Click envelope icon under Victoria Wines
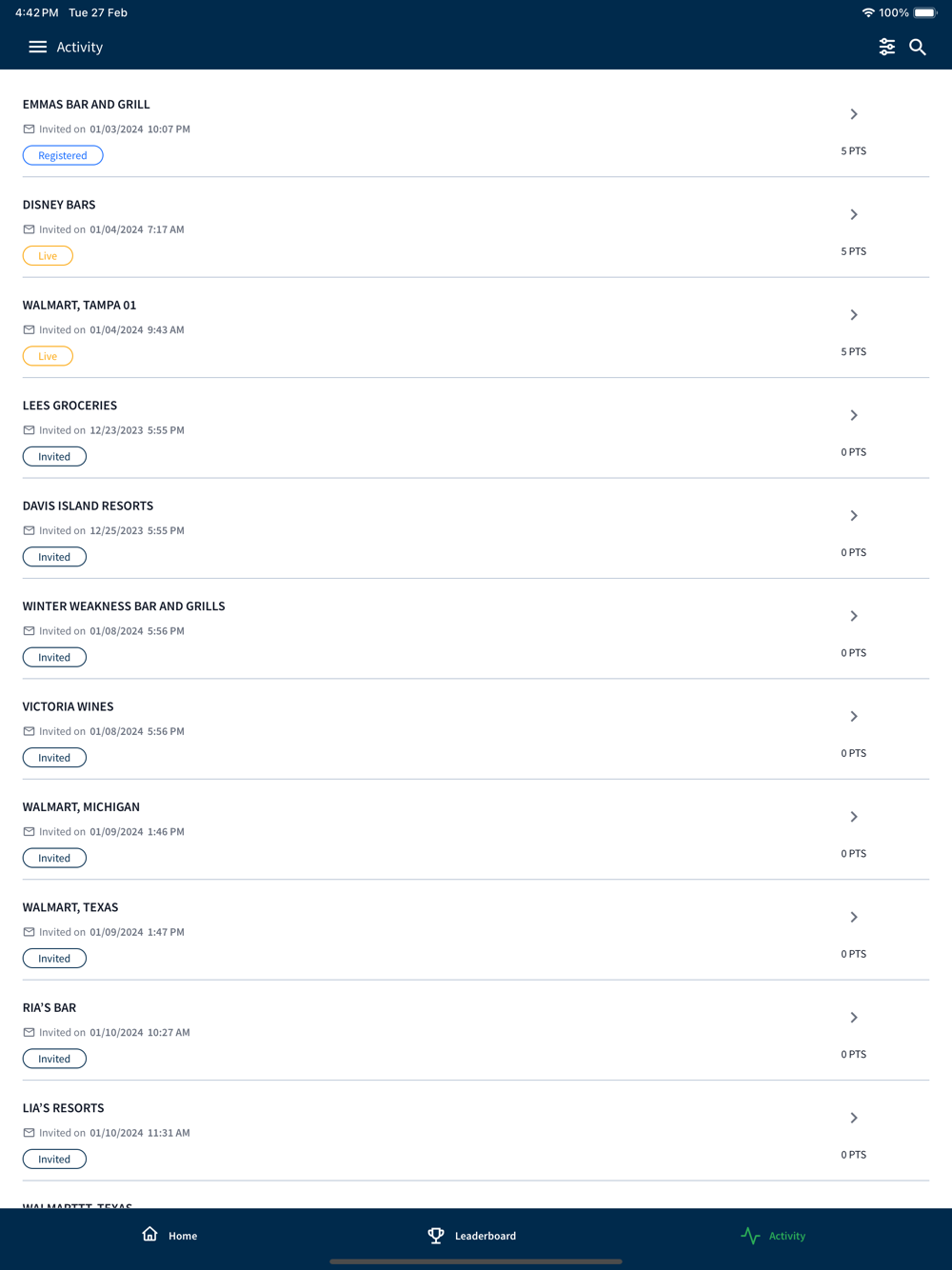Screen dimensions: 952x1270 pyautogui.click(x=29, y=731)
